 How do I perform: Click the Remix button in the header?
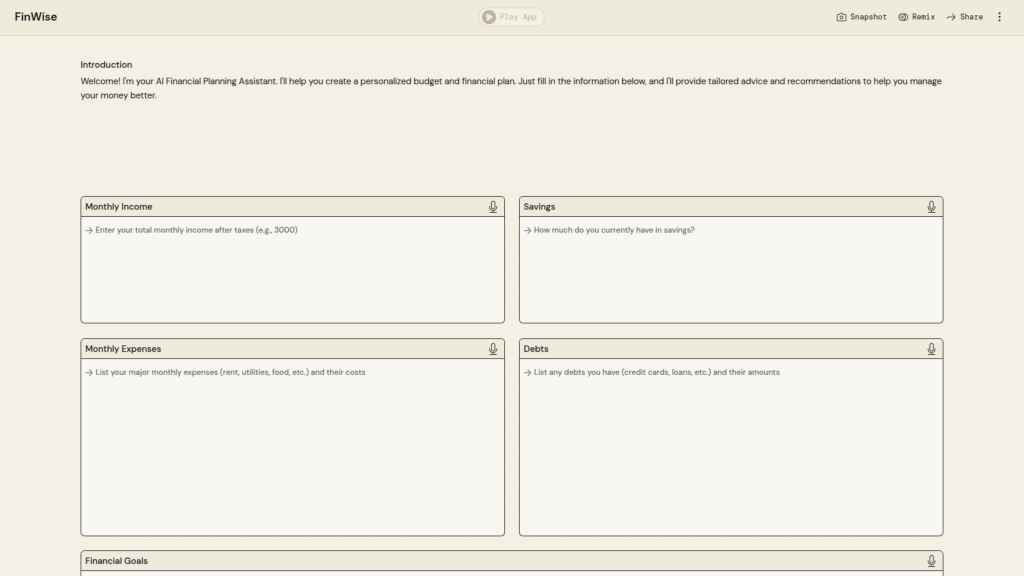click(916, 17)
